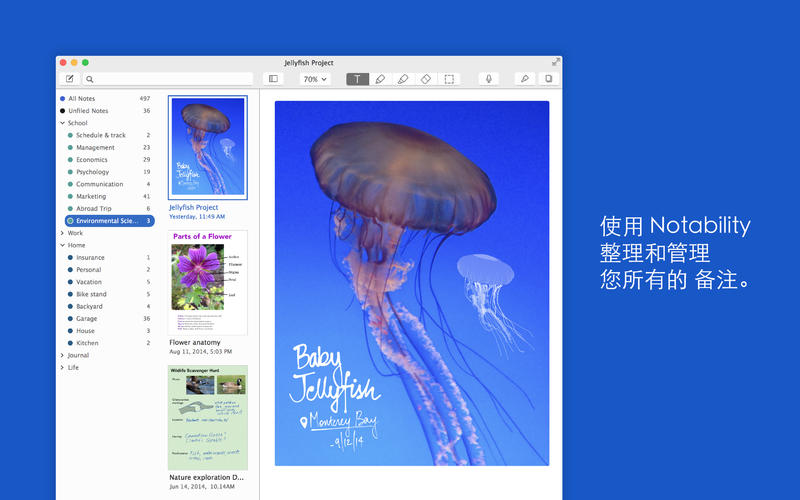Expand the Work group in sidebar
This screenshot has height=500, width=800.
[x=62, y=233]
